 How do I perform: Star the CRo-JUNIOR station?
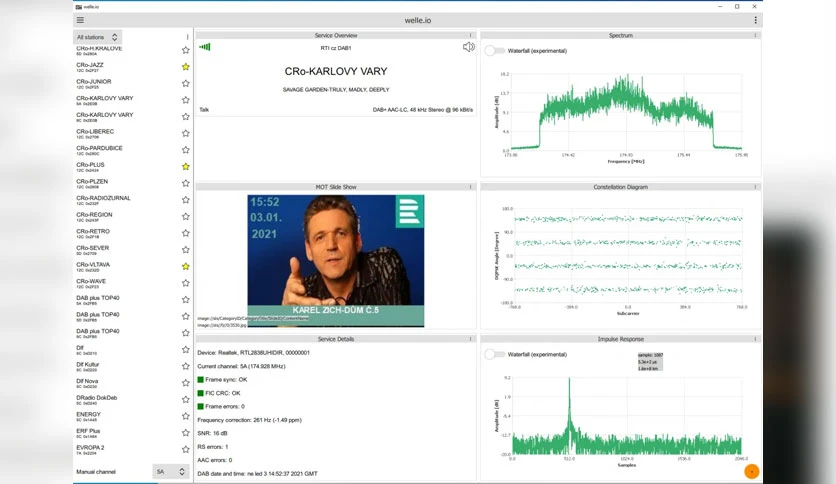click(186, 83)
